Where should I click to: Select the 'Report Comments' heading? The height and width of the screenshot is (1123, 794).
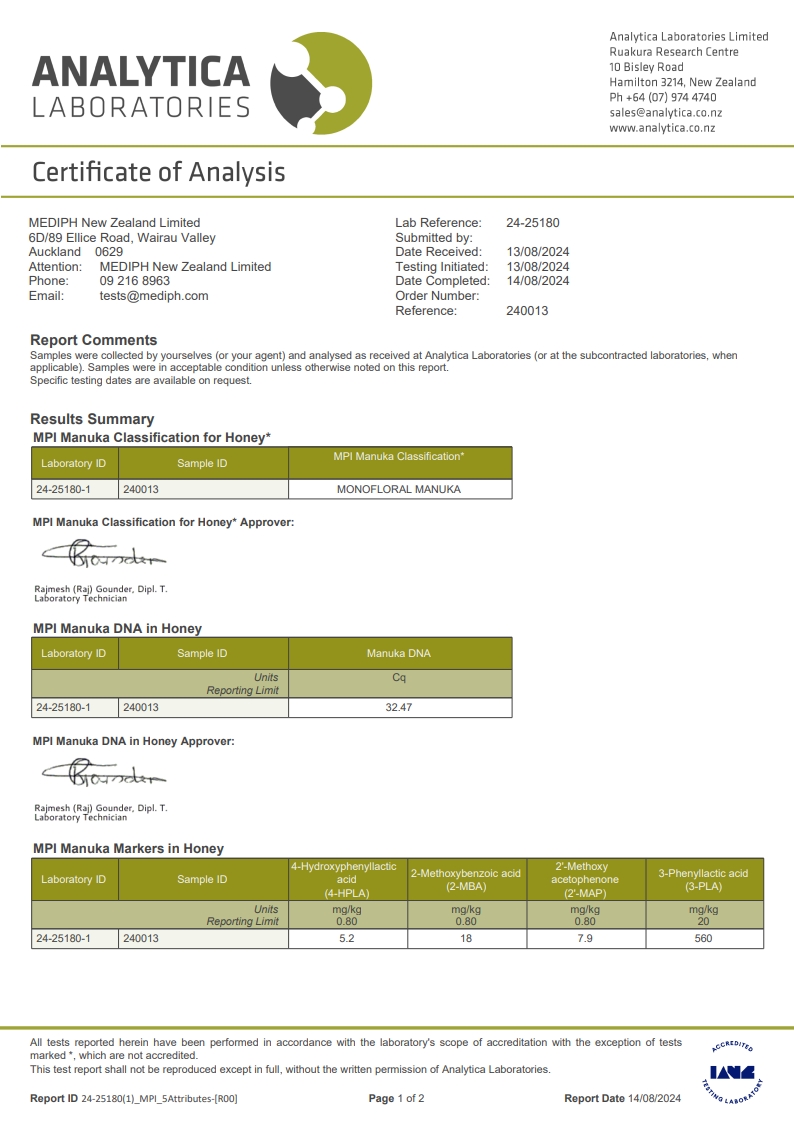click(94, 340)
